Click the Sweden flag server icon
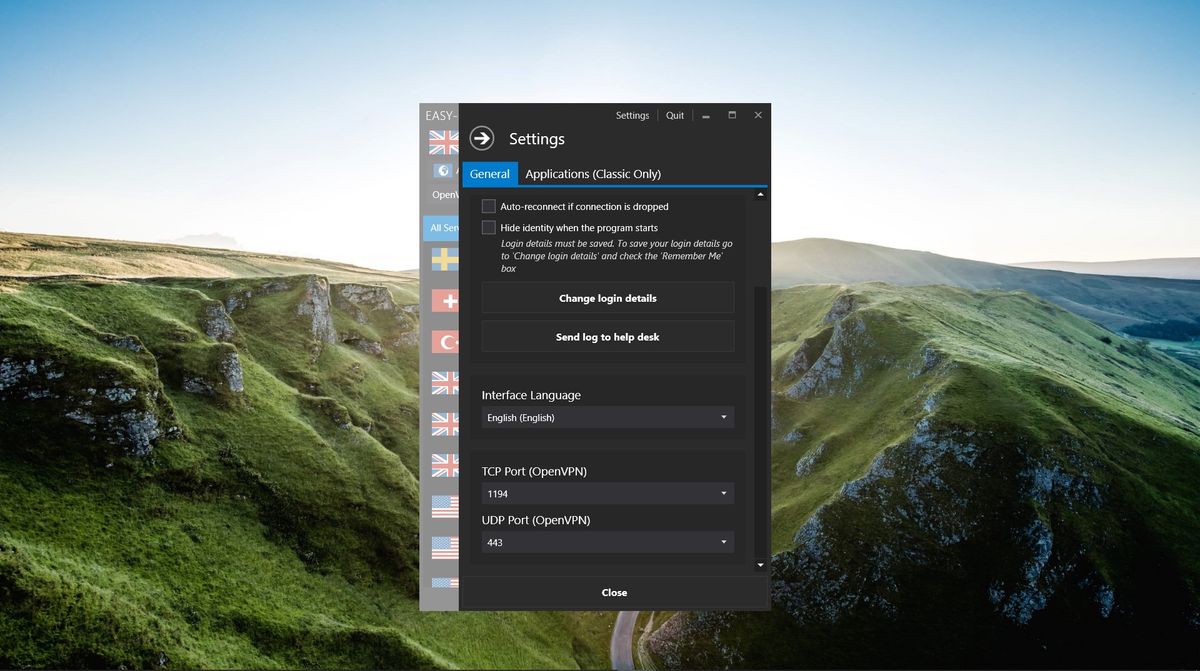The image size is (1200, 671). pos(443,258)
